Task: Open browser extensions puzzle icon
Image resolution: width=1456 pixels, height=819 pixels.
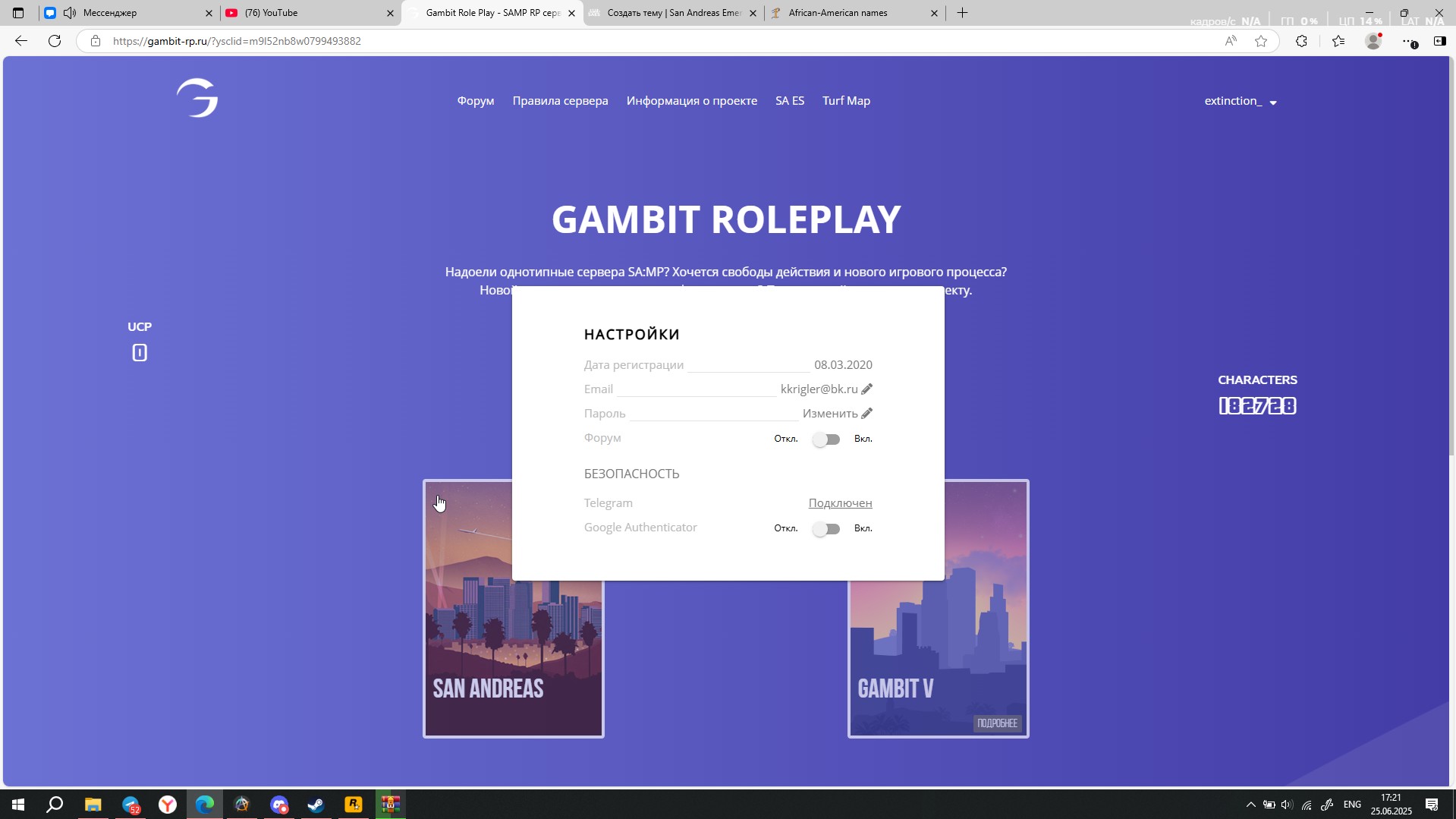Action: tap(1302, 41)
